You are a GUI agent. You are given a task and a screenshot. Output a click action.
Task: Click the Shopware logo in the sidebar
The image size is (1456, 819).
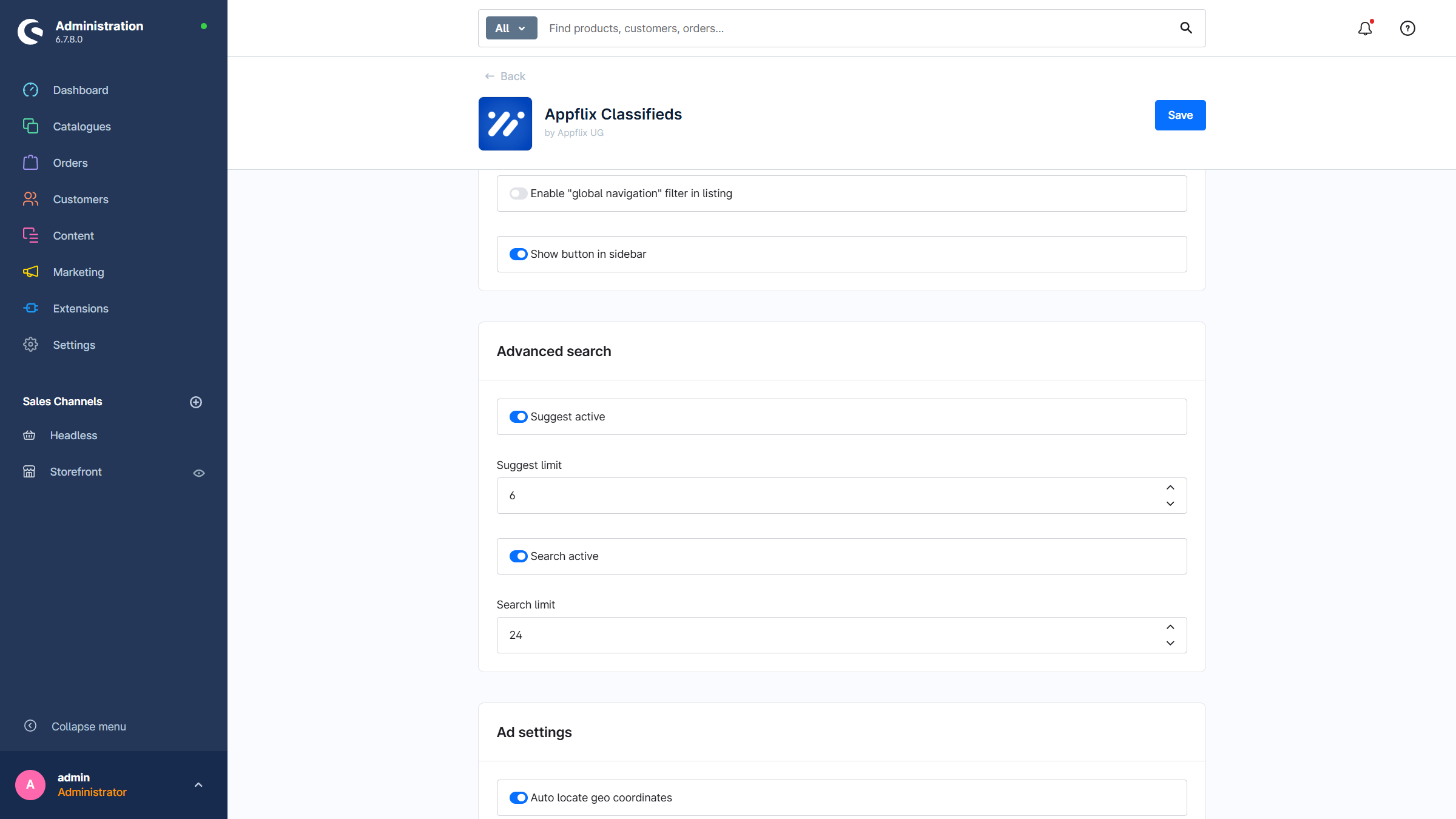point(30,31)
